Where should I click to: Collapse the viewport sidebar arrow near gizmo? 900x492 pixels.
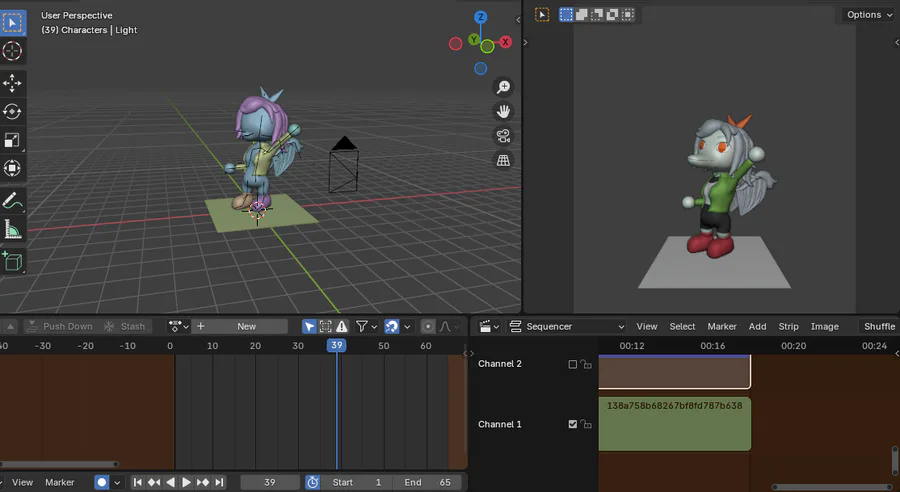tap(518, 20)
